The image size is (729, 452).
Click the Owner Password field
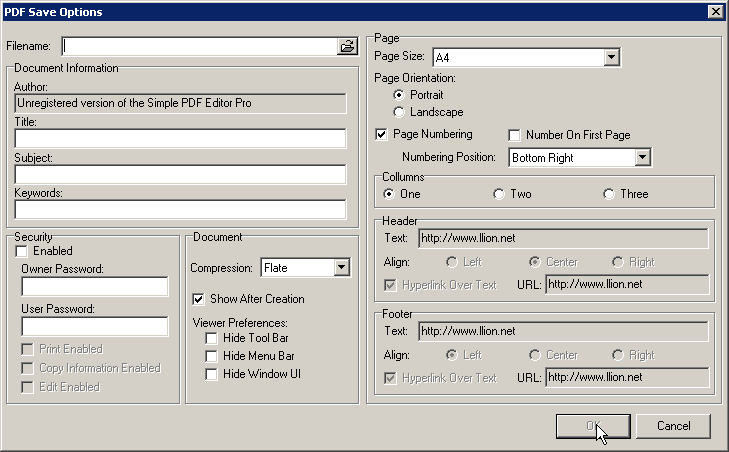tap(95, 286)
